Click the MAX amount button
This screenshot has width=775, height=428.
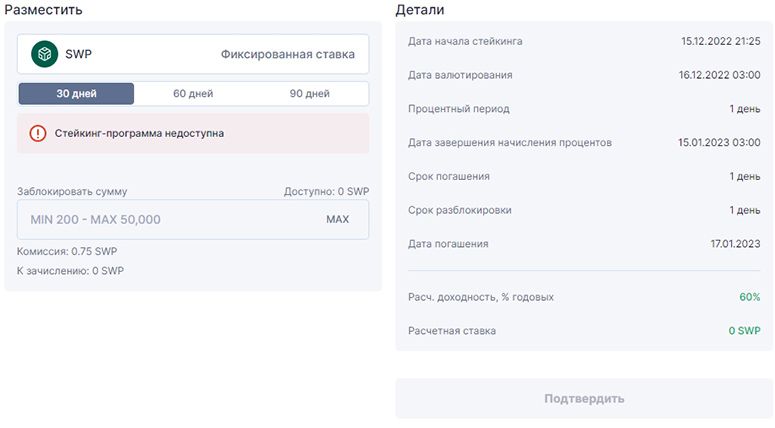338,219
